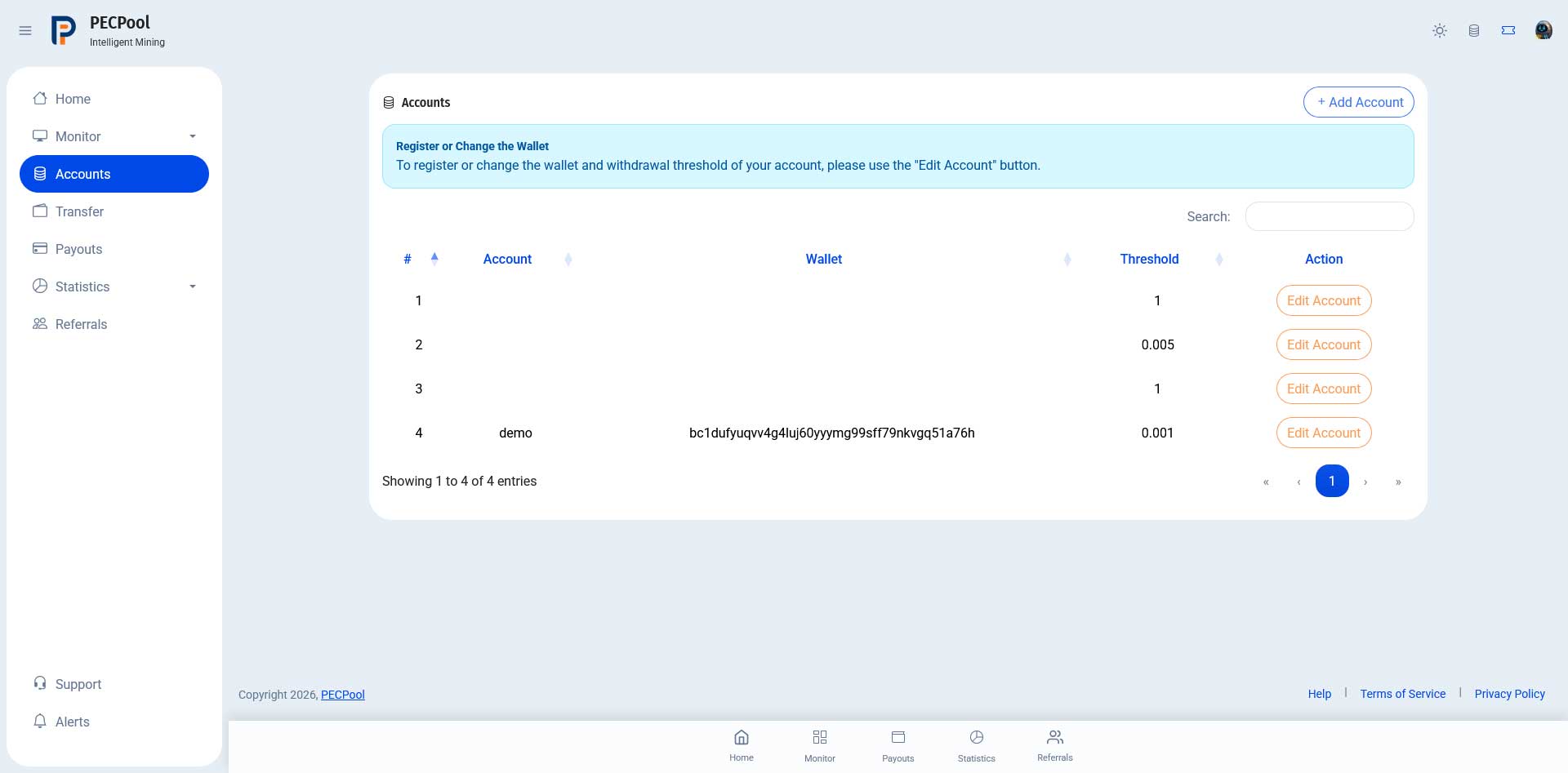
Task: Go to next page with › button
Action: tap(1365, 482)
